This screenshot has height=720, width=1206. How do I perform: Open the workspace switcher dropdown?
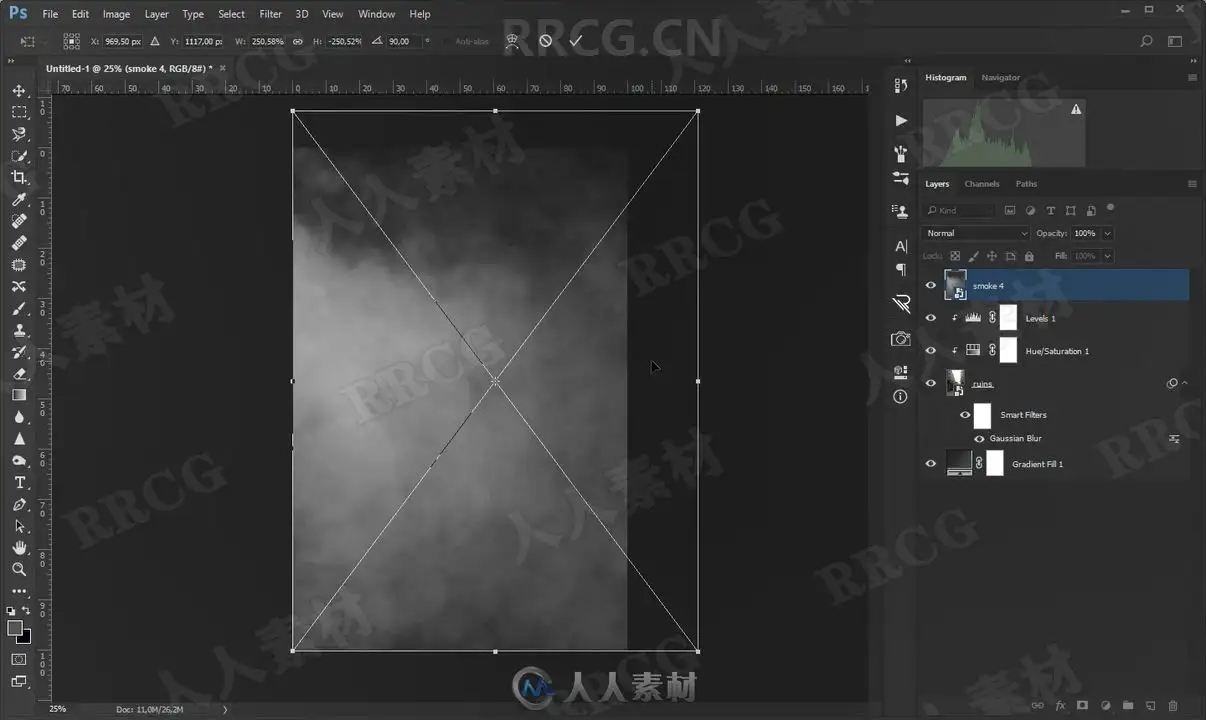click(1175, 41)
